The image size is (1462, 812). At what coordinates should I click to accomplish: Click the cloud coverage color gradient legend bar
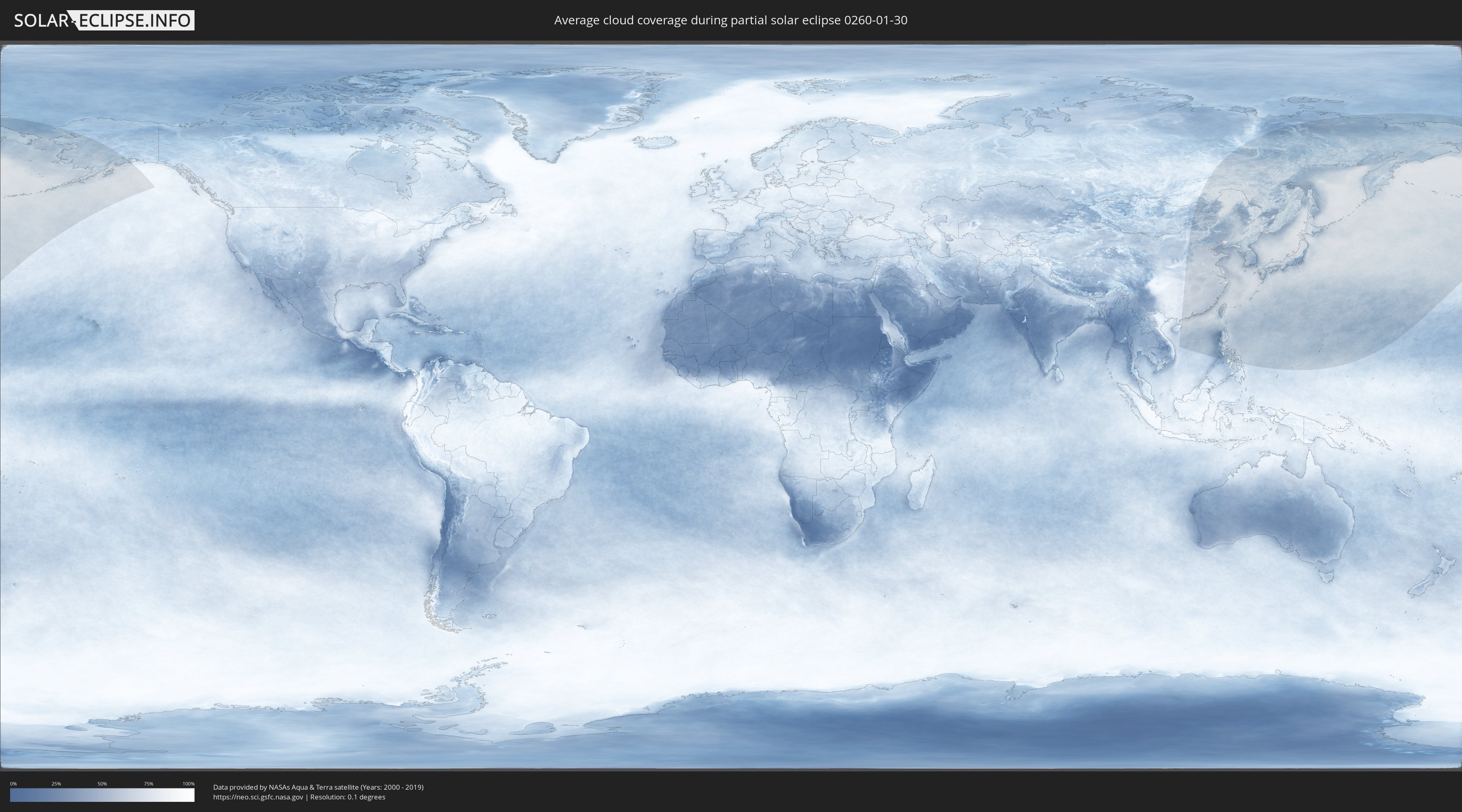coord(102,795)
